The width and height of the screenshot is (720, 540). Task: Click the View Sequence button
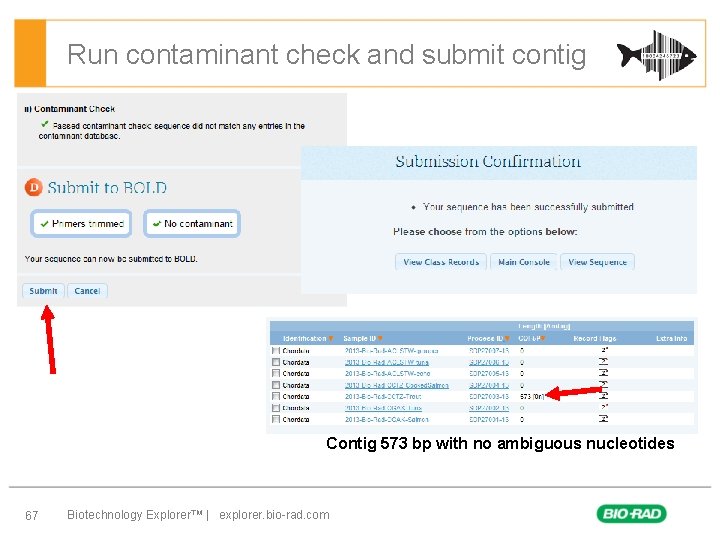click(x=597, y=262)
